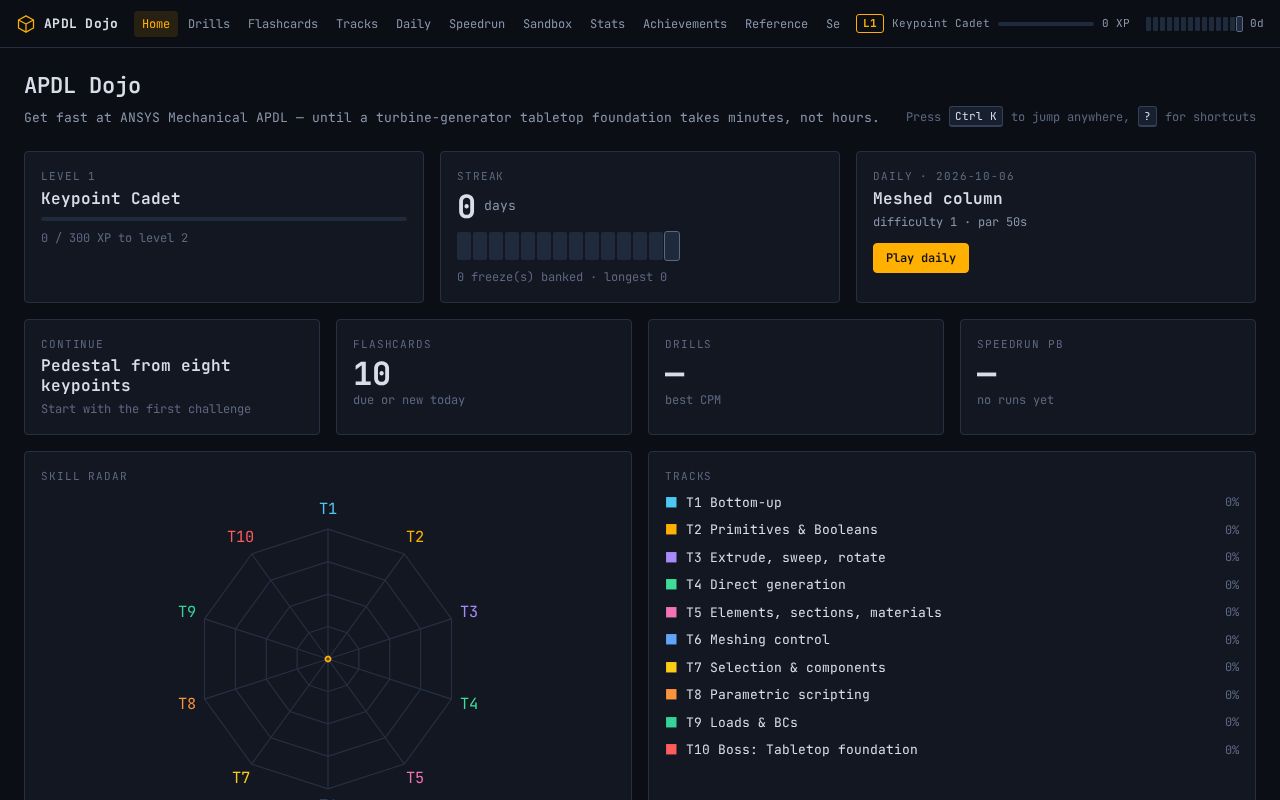Open track 'T1 Bottom-up'
Viewport: 1280px width, 800px height.
[952, 502]
